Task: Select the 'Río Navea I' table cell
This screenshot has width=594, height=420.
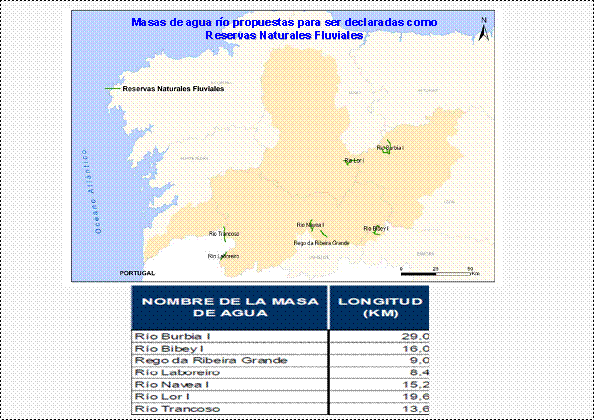Action: click(230, 385)
